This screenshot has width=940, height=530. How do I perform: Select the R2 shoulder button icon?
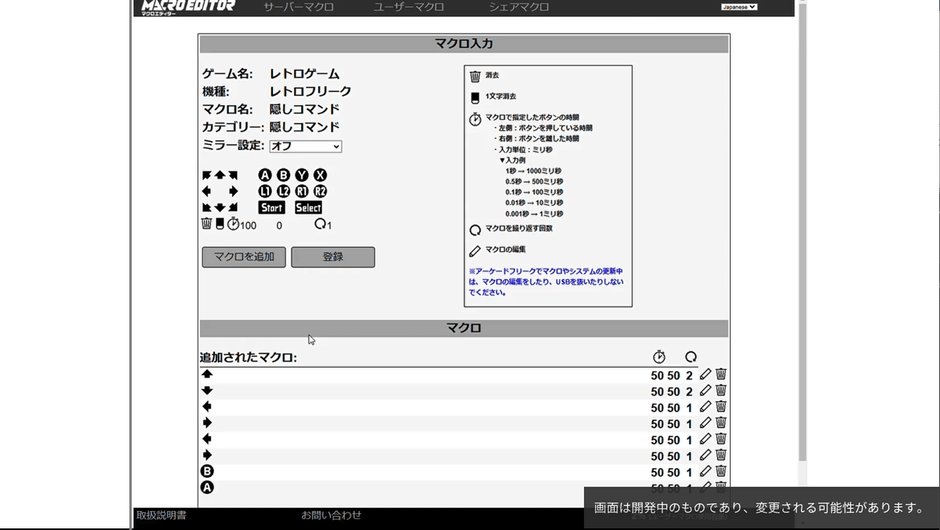pyautogui.click(x=320, y=191)
